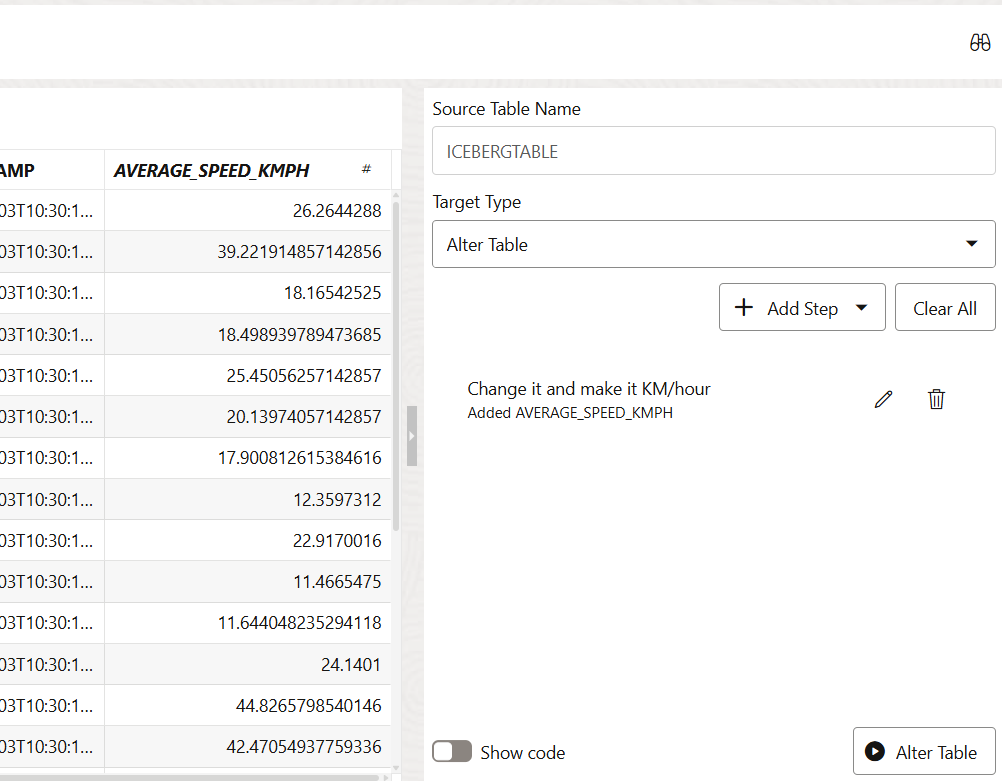This screenshot has height=781, width=1002.
Task: Click the horizontal scrollbar below the table
Action: [x=190, y=777]
